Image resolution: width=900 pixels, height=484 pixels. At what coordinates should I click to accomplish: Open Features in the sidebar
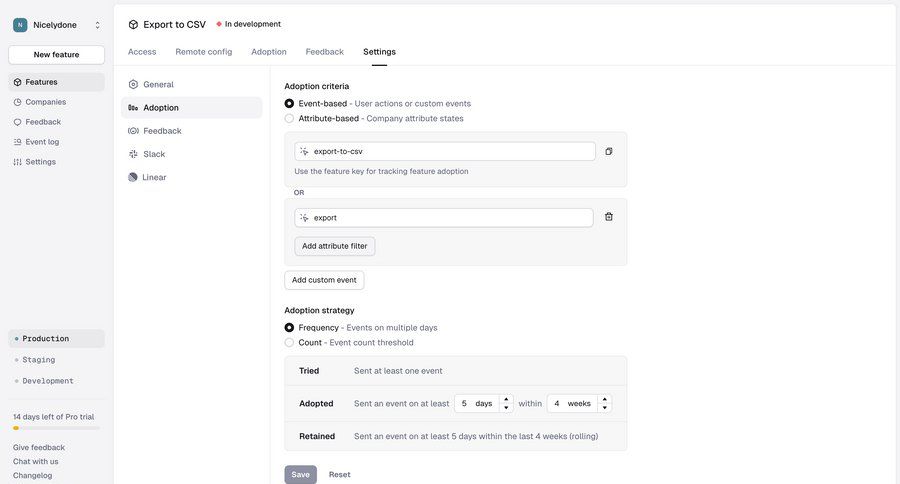coord(56,82)
